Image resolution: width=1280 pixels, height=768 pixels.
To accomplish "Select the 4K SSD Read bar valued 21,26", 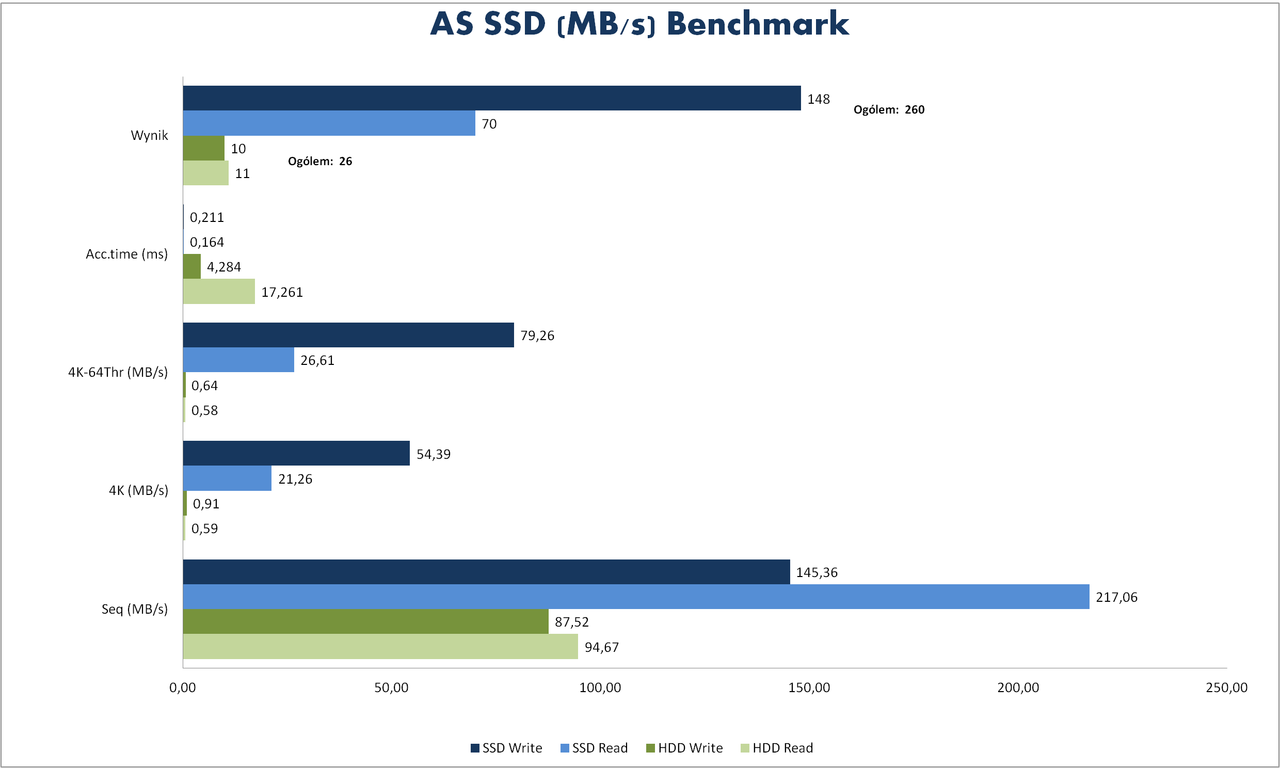I will (x=227, y=478).
